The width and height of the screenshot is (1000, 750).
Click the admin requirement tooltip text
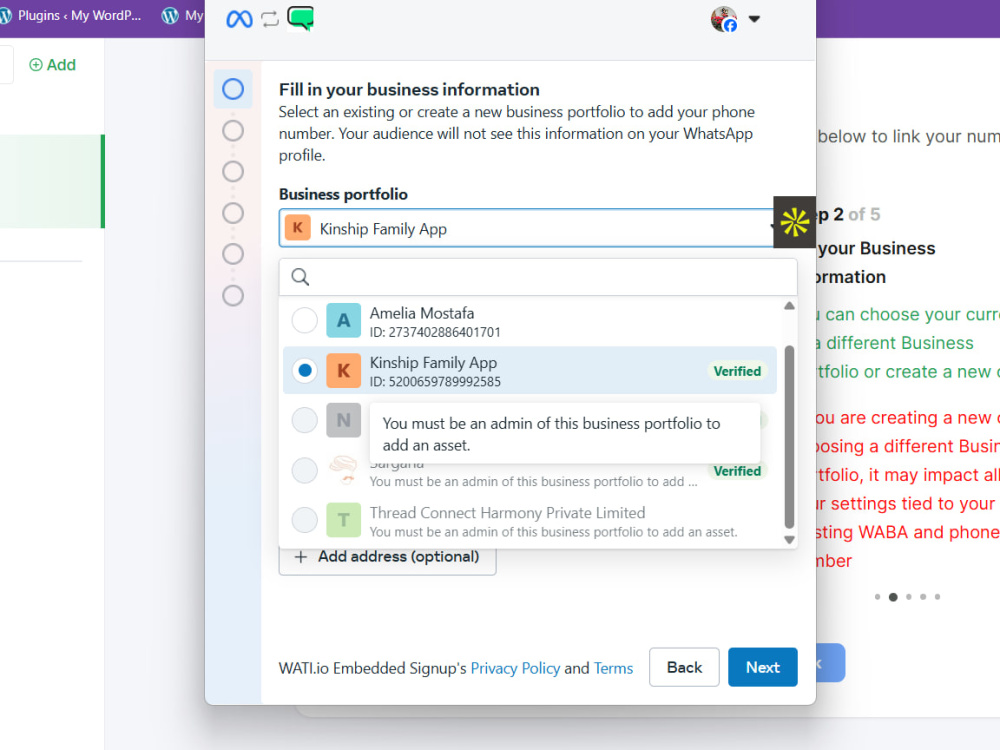point(551,434)
